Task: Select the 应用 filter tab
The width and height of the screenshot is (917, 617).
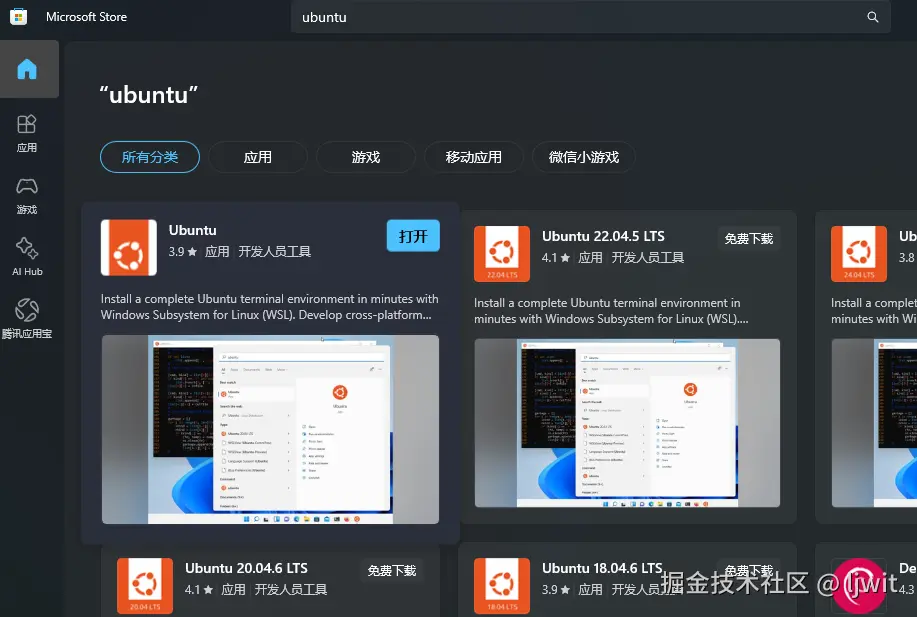Action: pos(258,157)
